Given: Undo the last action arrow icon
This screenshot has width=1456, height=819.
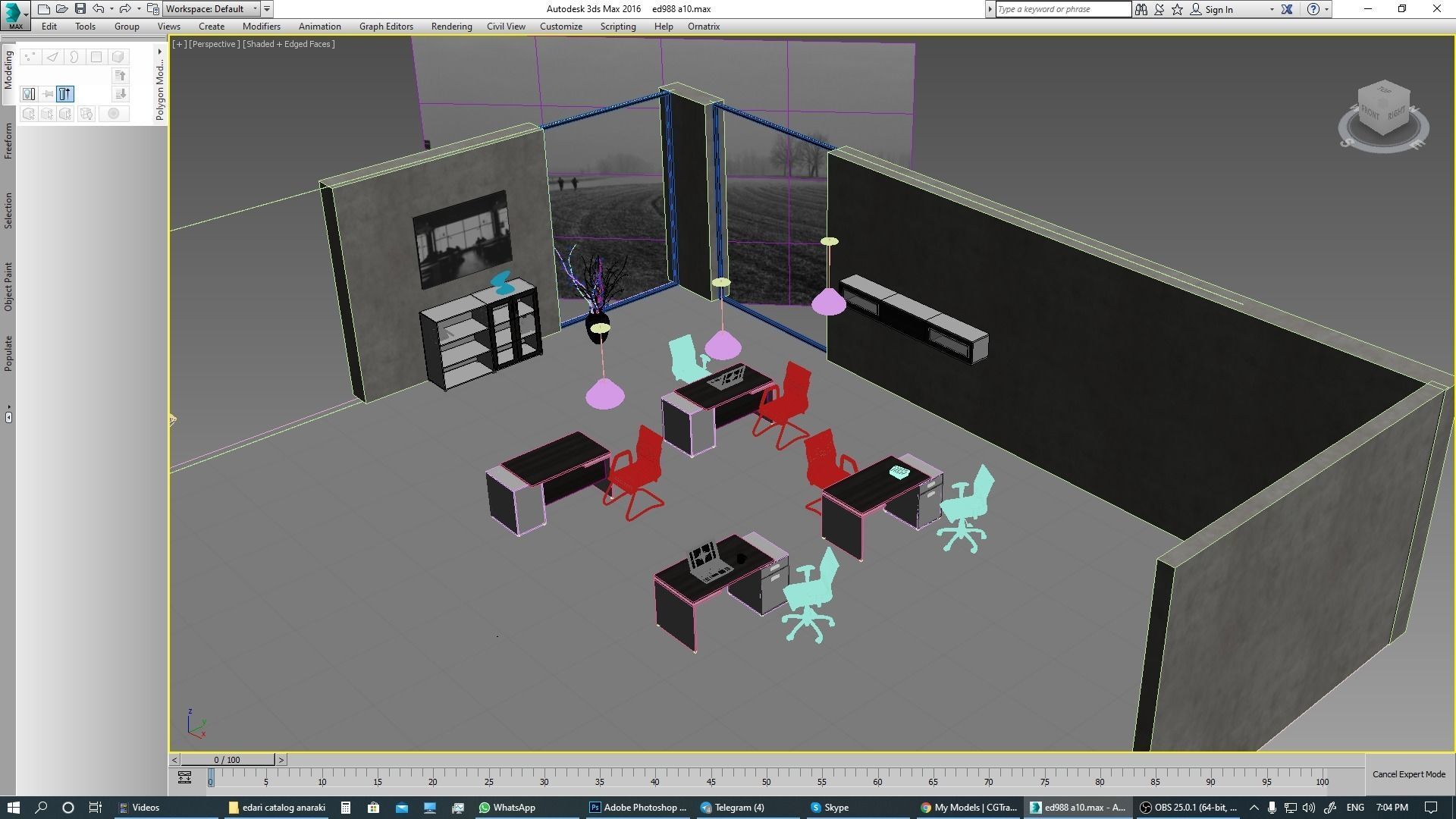Looking at the screenshot, I should coord(99,9).
